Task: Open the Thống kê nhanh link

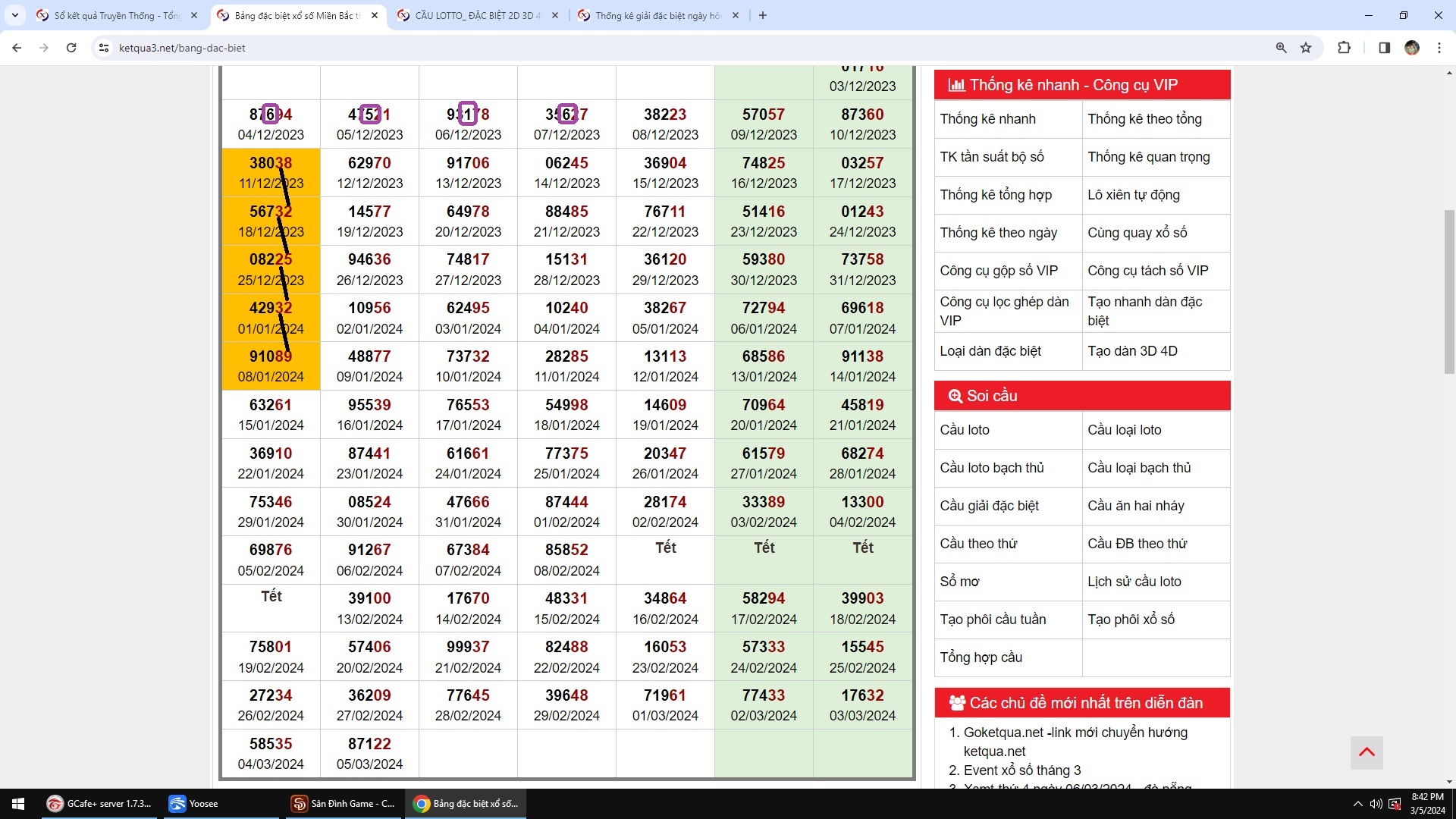Action: 987,119
